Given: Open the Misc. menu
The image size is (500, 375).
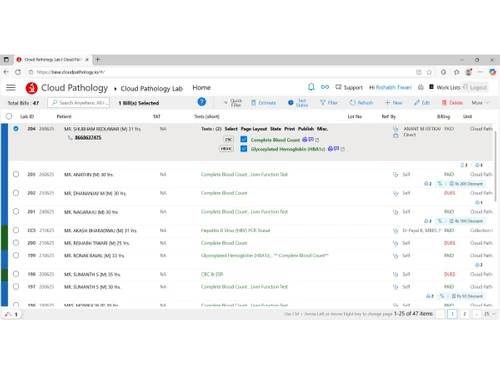Looking at the screenshot, I should [322, 129].
